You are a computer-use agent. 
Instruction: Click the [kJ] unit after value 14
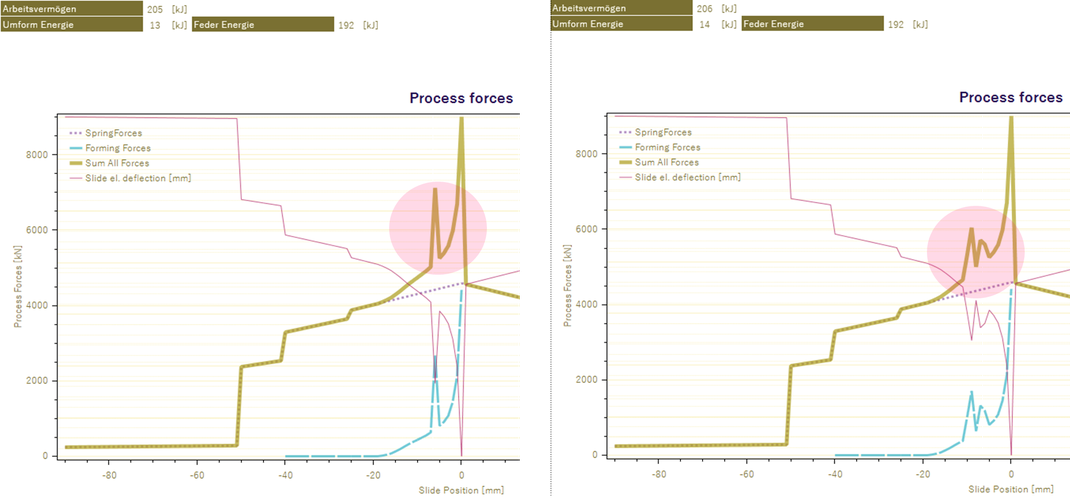(728, 25)
